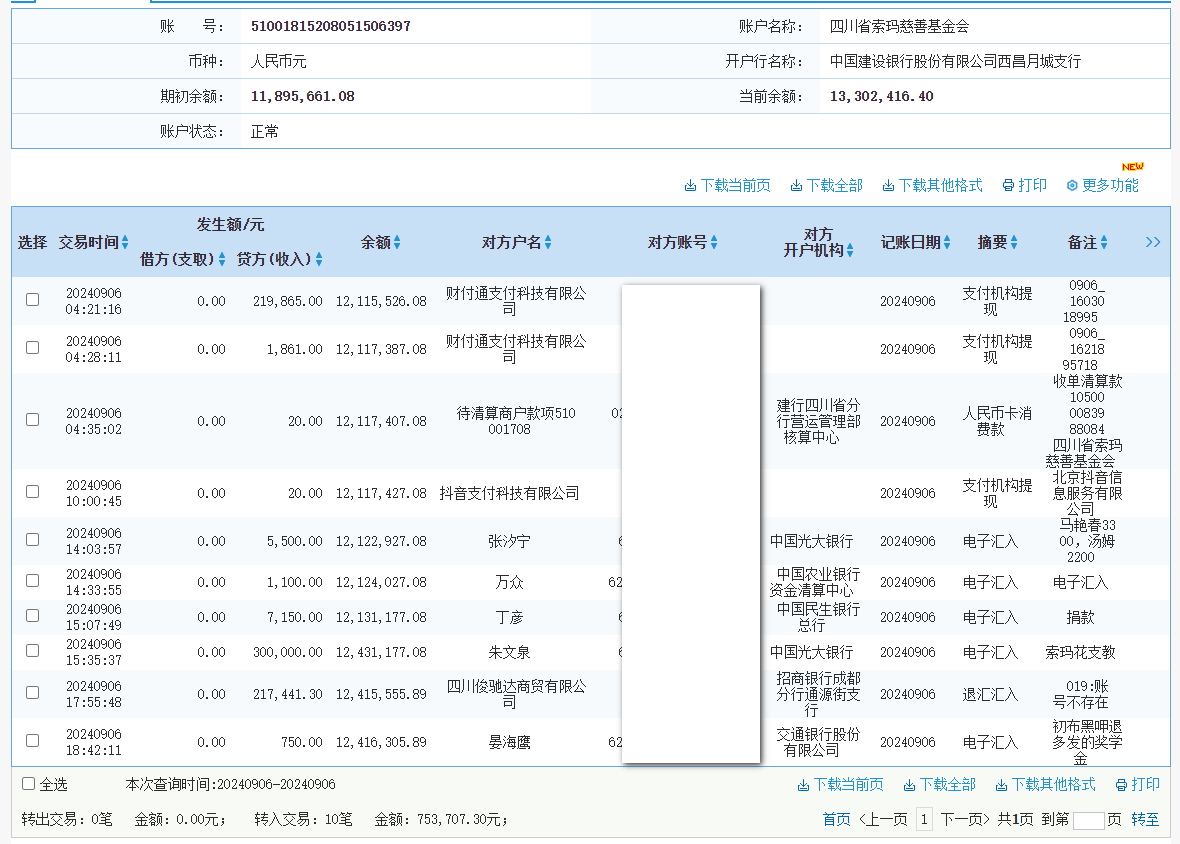Check the 丁彦 transaction row checkbox

tap(32, 615)
